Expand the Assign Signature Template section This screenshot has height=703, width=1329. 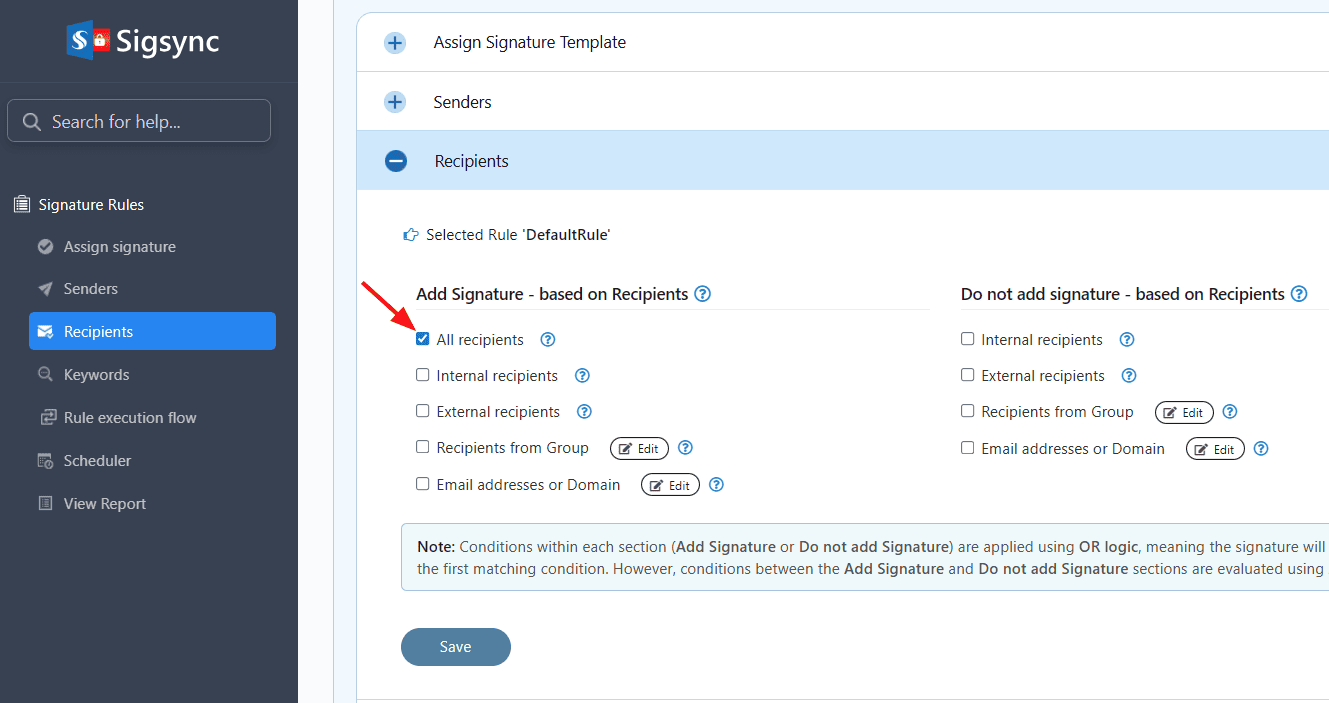(396, 43)
